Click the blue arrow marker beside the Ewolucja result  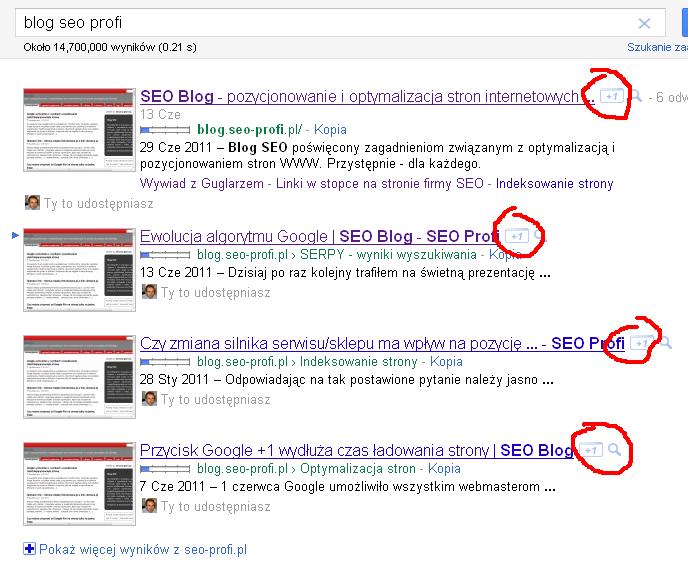click(x=15, y=235)
